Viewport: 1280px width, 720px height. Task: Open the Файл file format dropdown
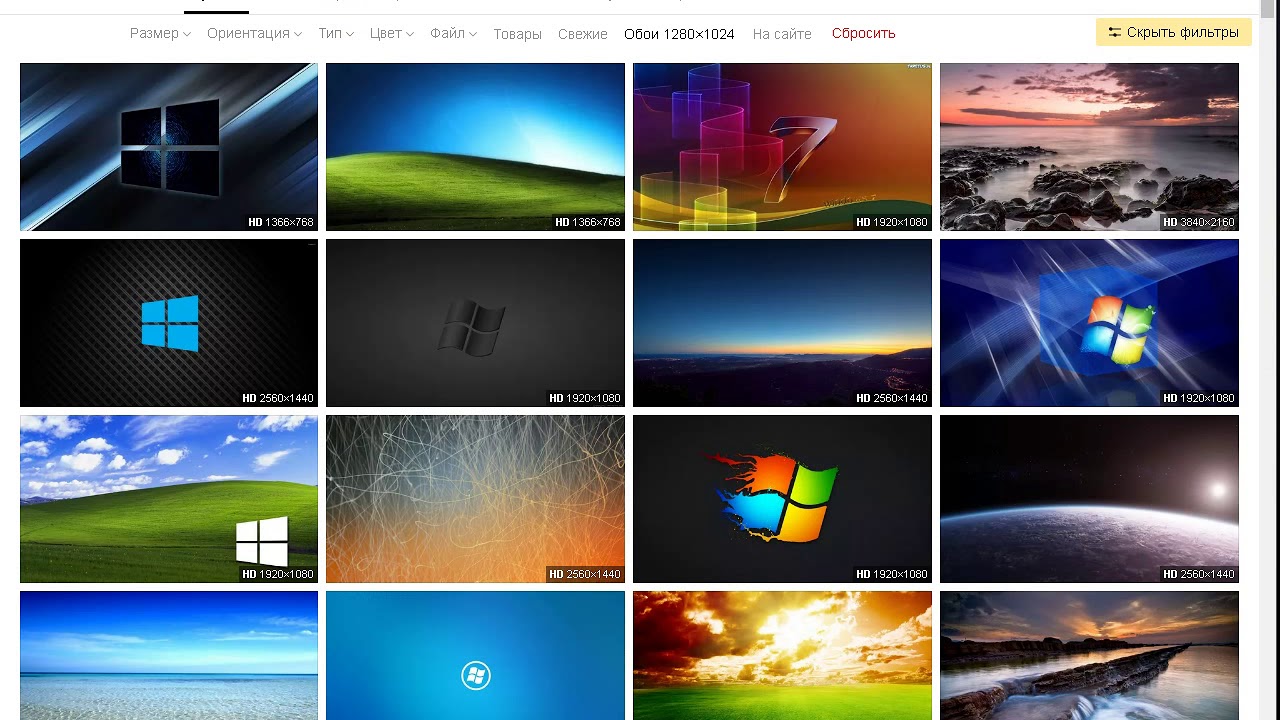click(x=453, y=33)
